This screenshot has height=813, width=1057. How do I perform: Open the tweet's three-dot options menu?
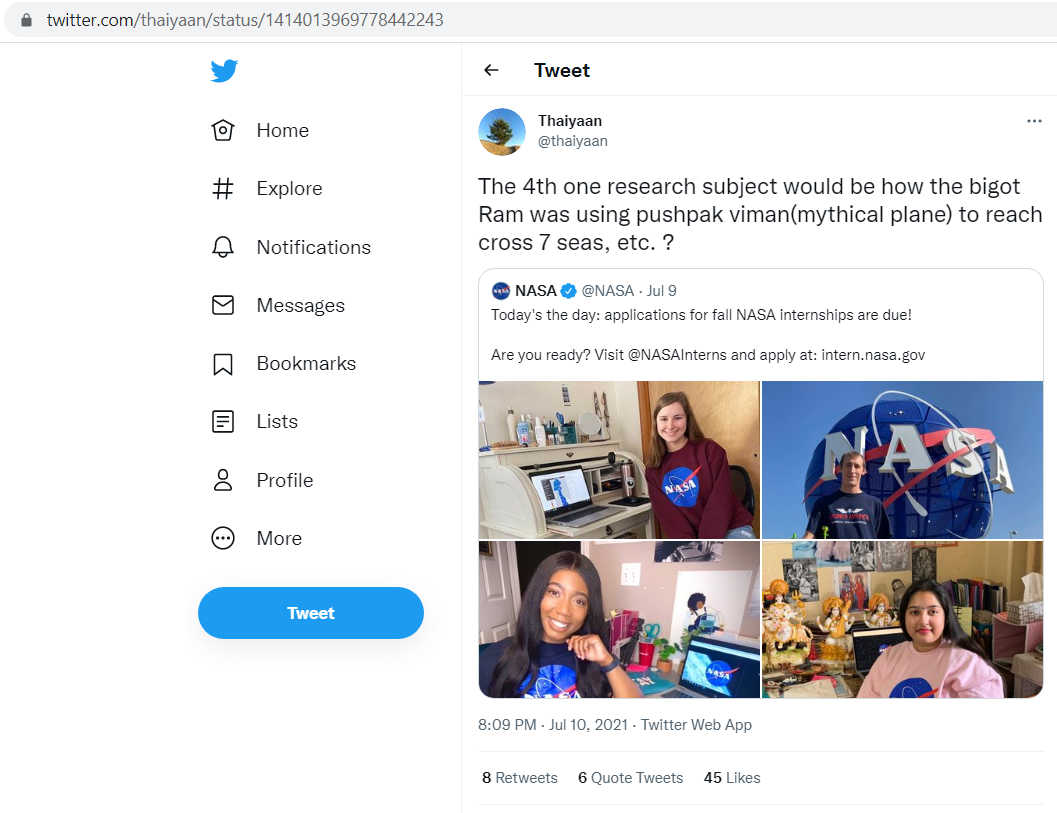[x=1034, y=121]
